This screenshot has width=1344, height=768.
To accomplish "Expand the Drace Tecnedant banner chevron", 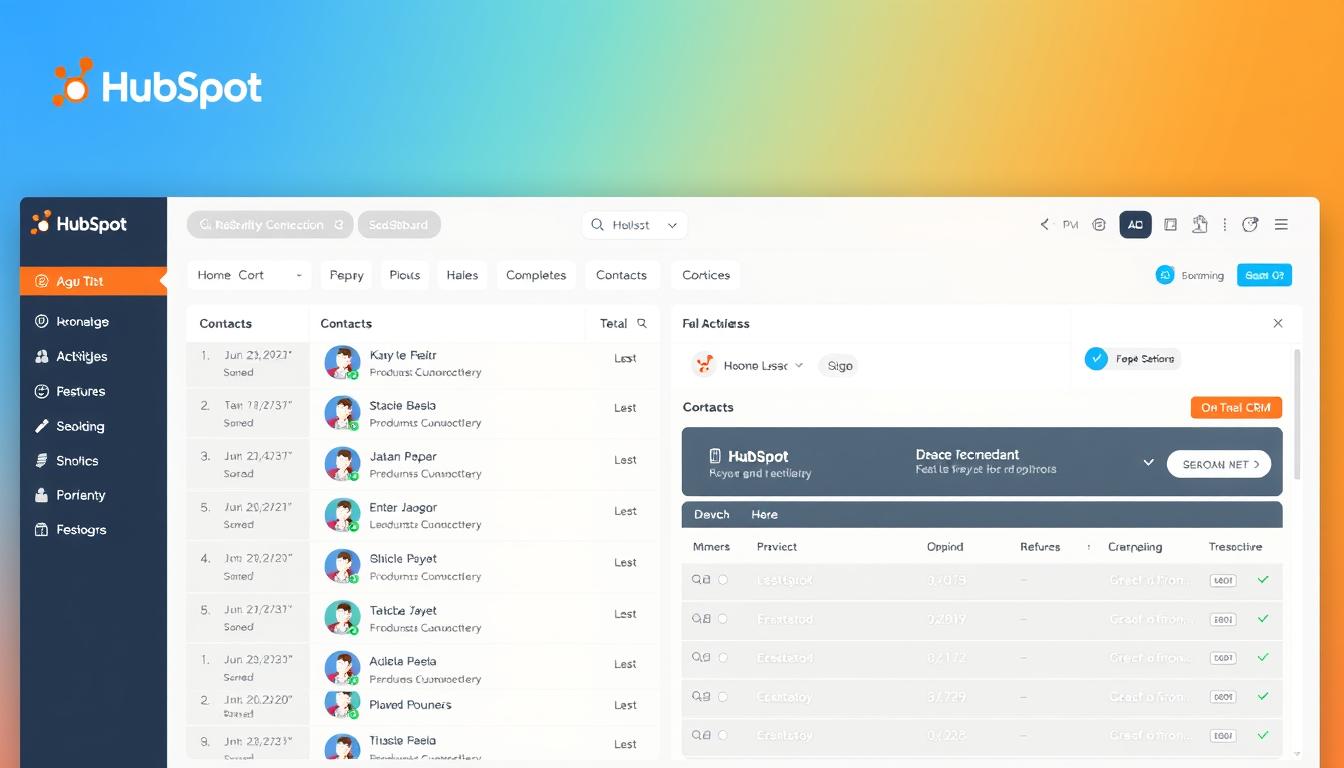I will pyautogui.click(x=1148, y=463).
